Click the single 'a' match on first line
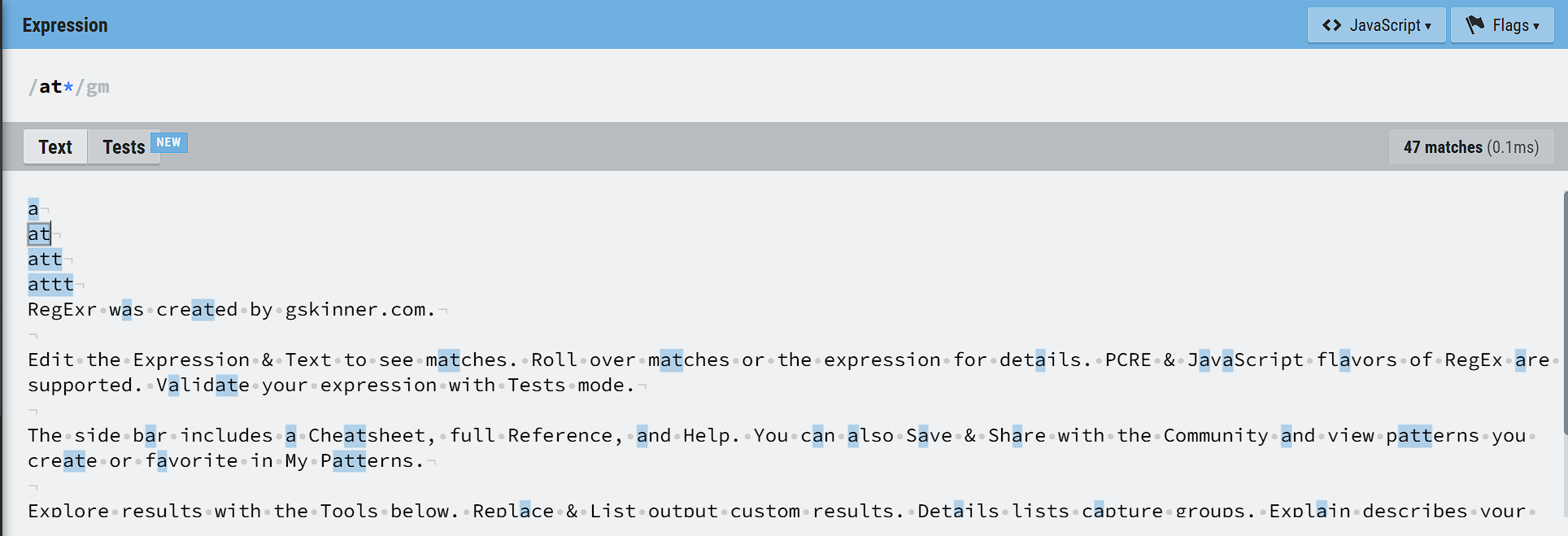Image resolution: width=1568 pixels, height=536 pixels. (x=33, y=209)
